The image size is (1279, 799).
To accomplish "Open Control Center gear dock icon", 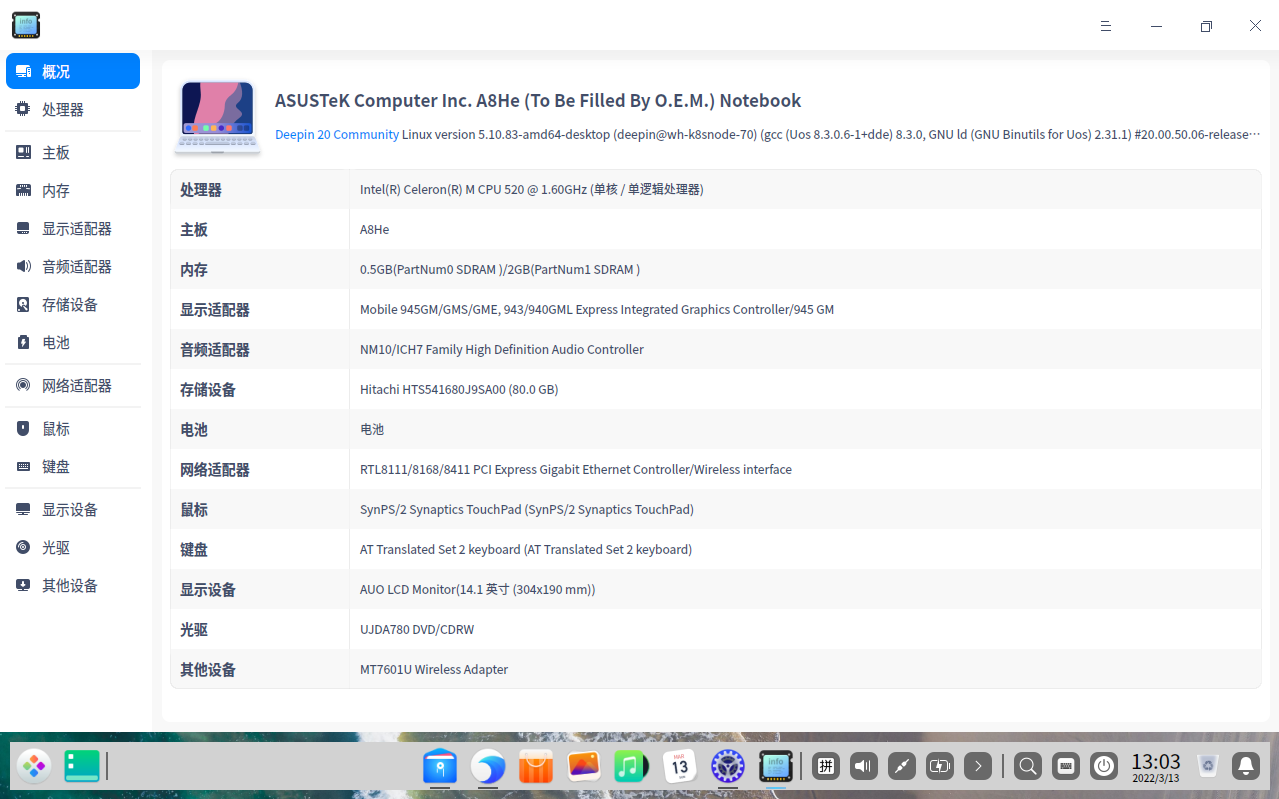I will 728,767.
